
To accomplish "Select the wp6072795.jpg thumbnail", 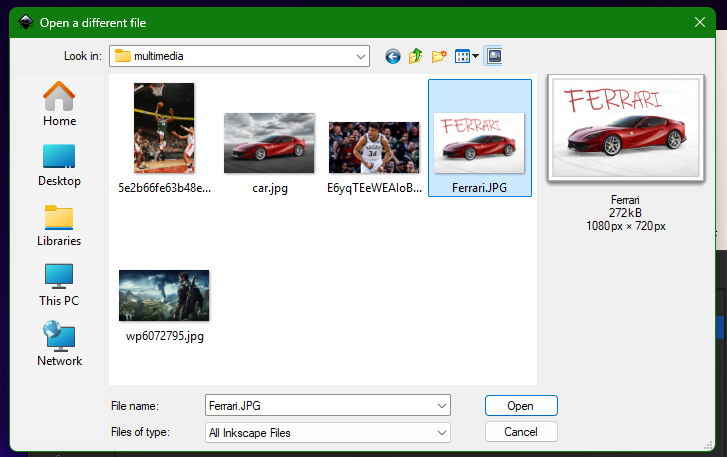I will pyautogui.click(x=164, y=296).
